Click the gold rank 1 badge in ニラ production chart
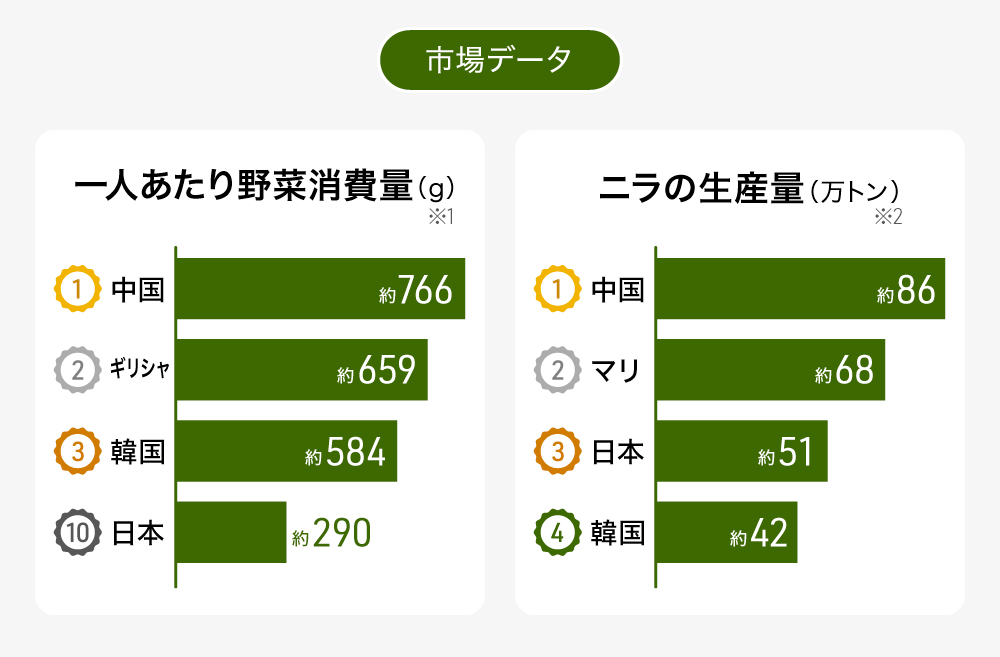 point(558,290)
